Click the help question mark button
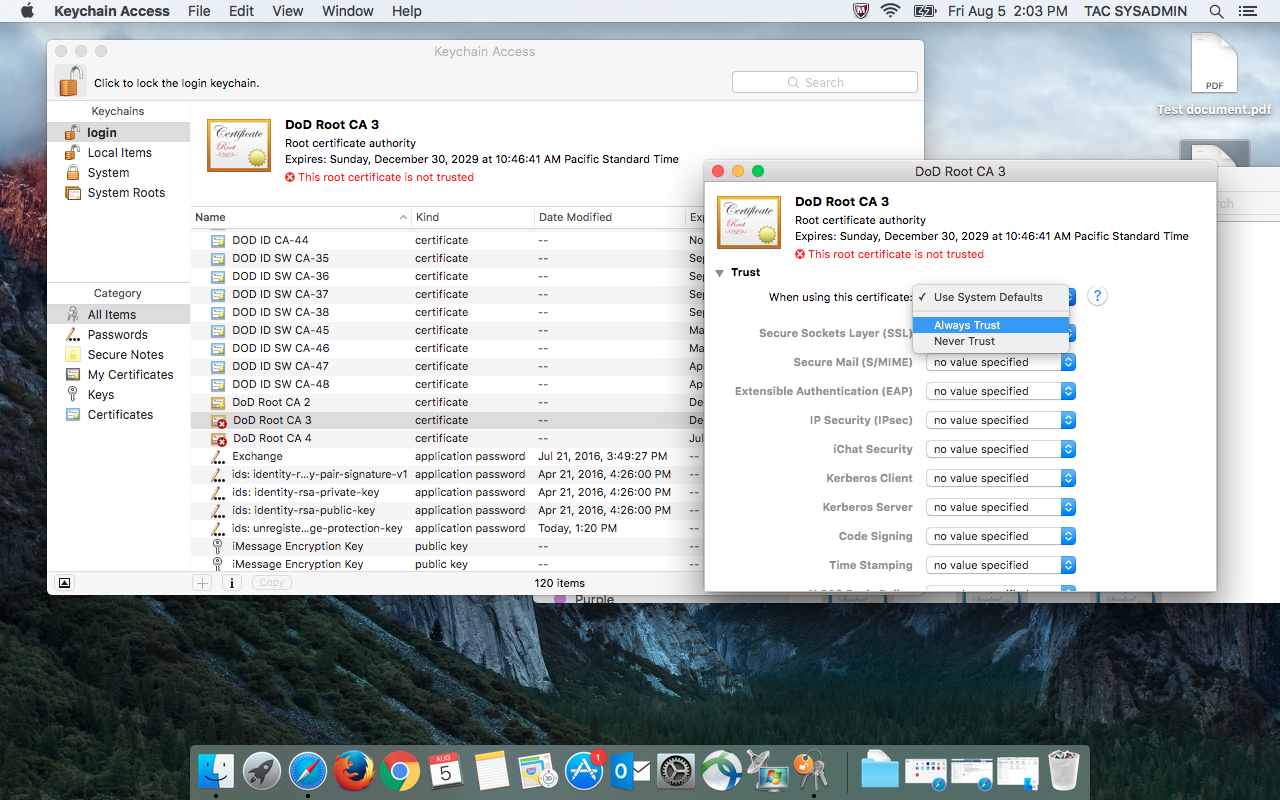The image size is (1280, 800). [x=1097, y=296]
